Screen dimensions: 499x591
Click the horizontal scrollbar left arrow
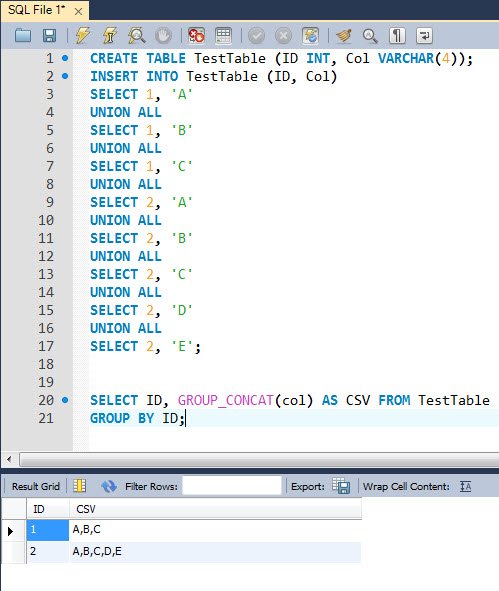(9, 459)
